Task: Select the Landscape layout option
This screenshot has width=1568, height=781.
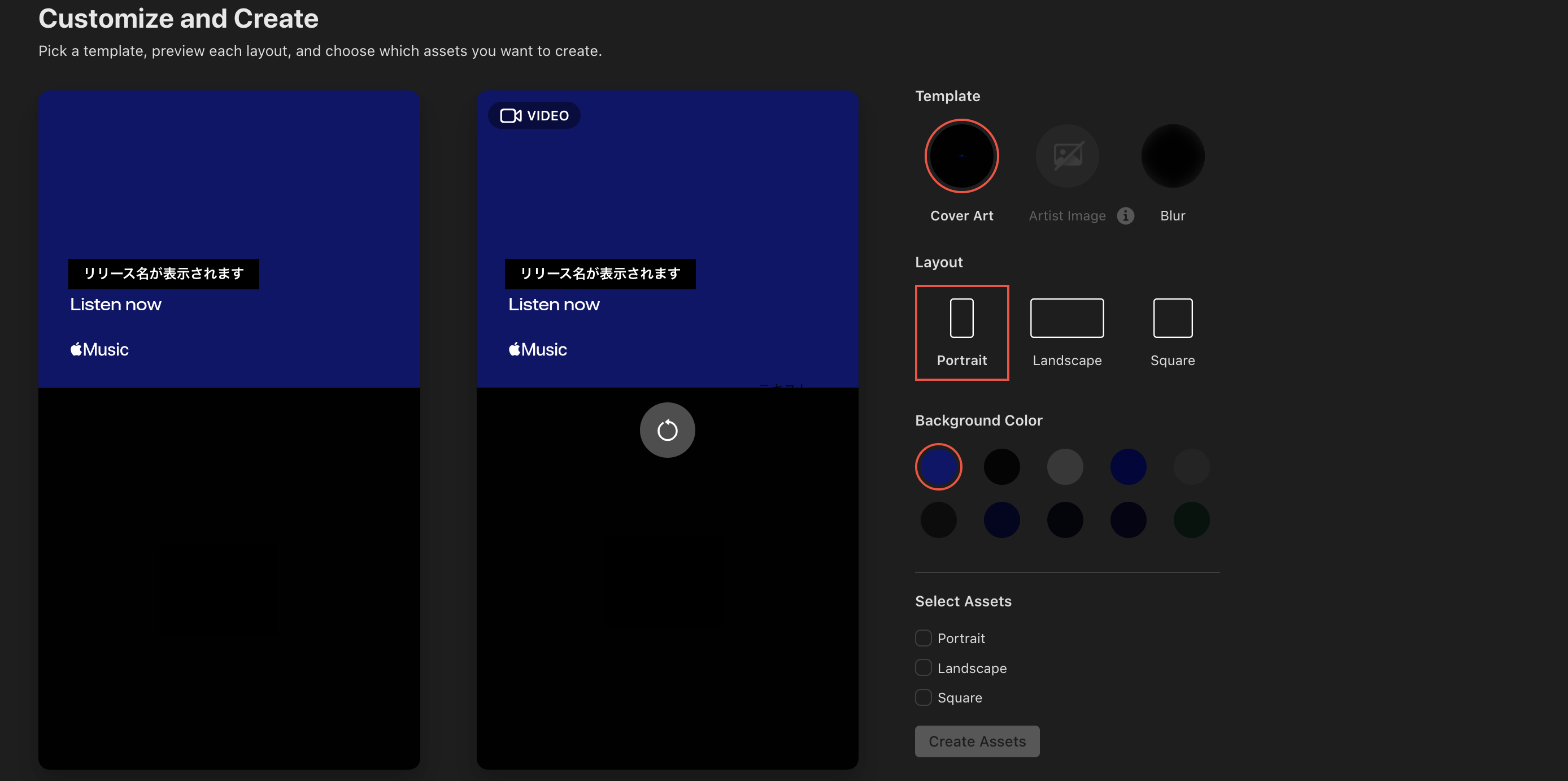Action: 1067,333
